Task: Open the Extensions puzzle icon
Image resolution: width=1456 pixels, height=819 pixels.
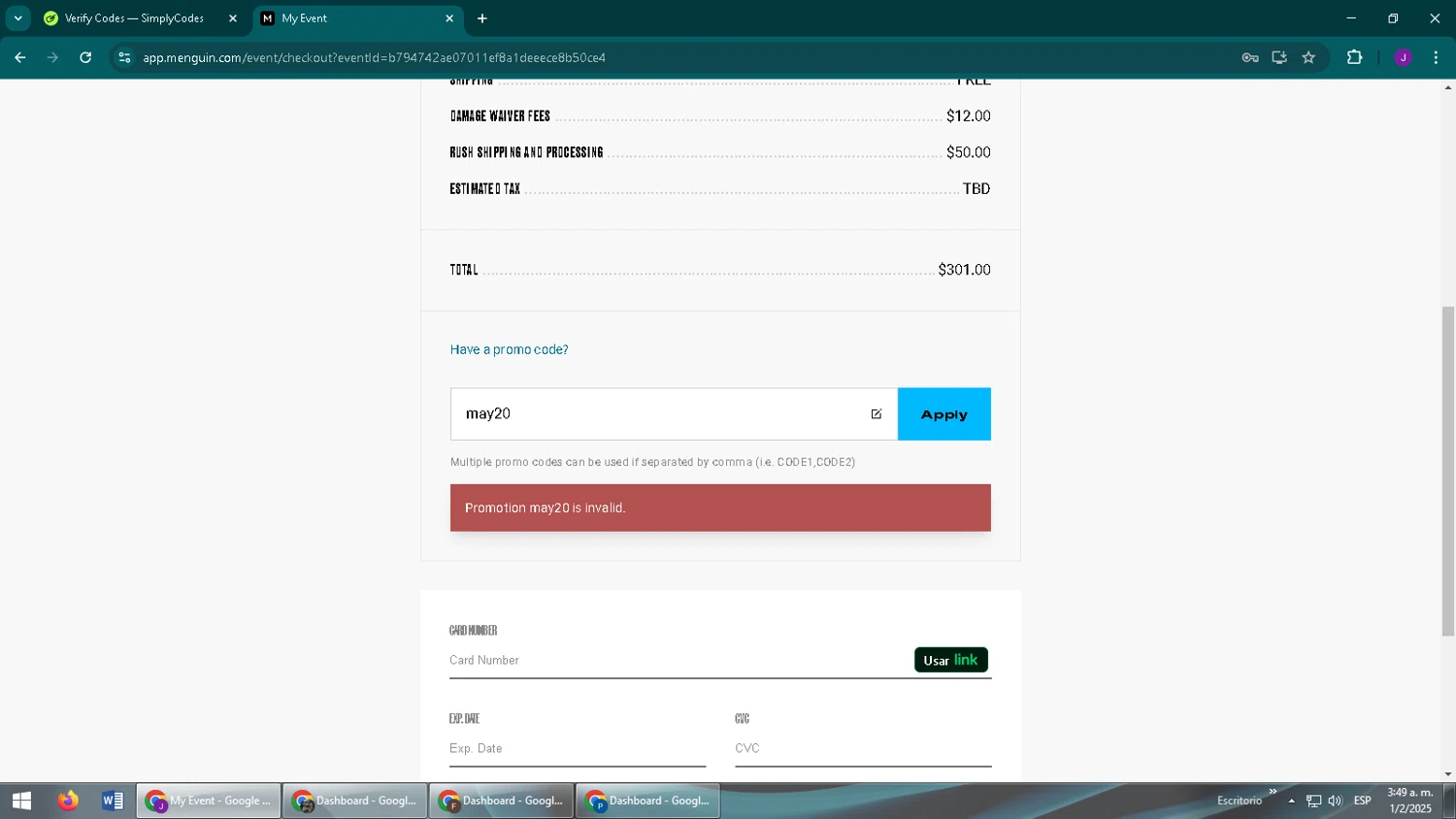Action: click(1354, 57)
